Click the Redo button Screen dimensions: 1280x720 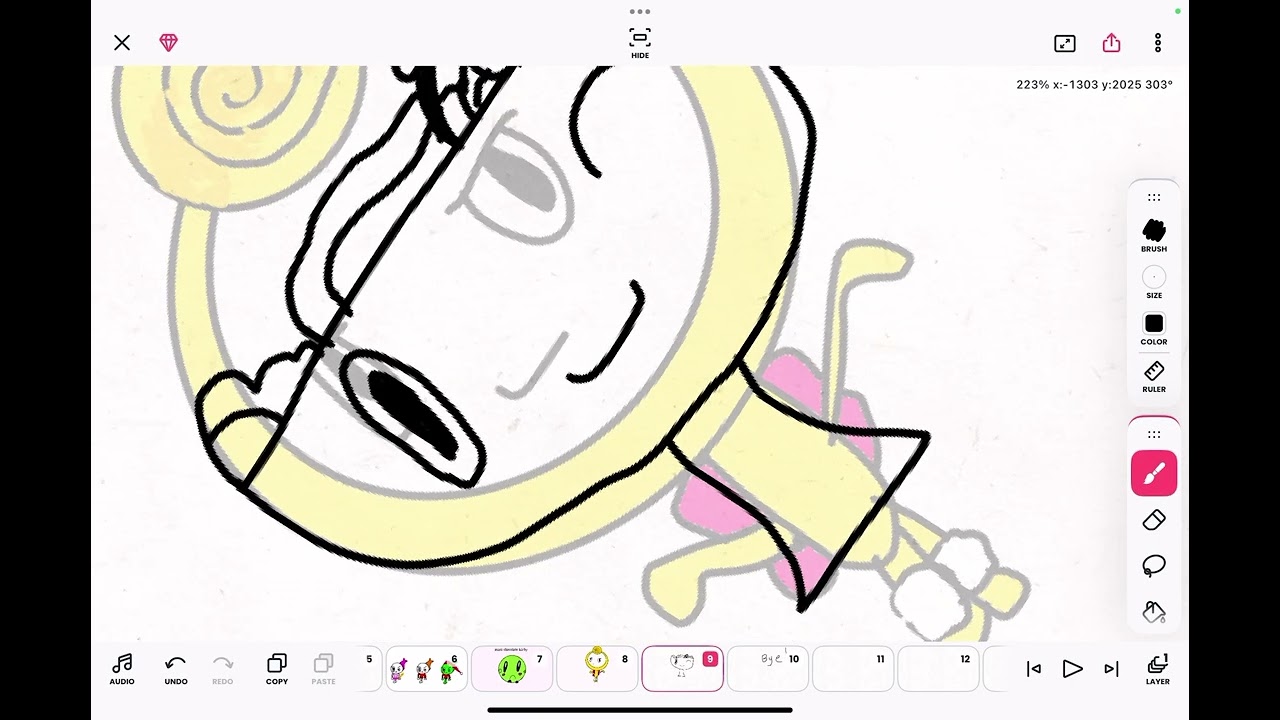pyautogui.click(x=223, y=669)
